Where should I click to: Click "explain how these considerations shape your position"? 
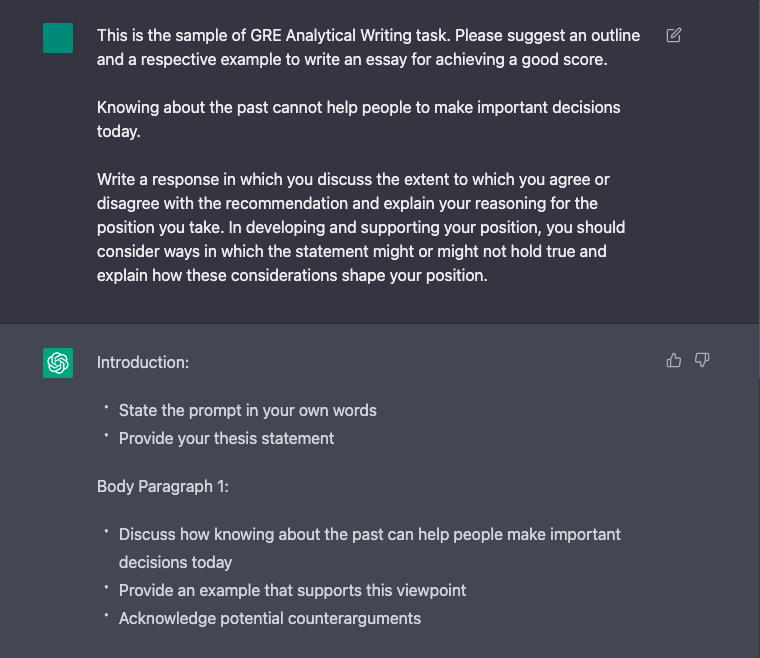[292, 275]
